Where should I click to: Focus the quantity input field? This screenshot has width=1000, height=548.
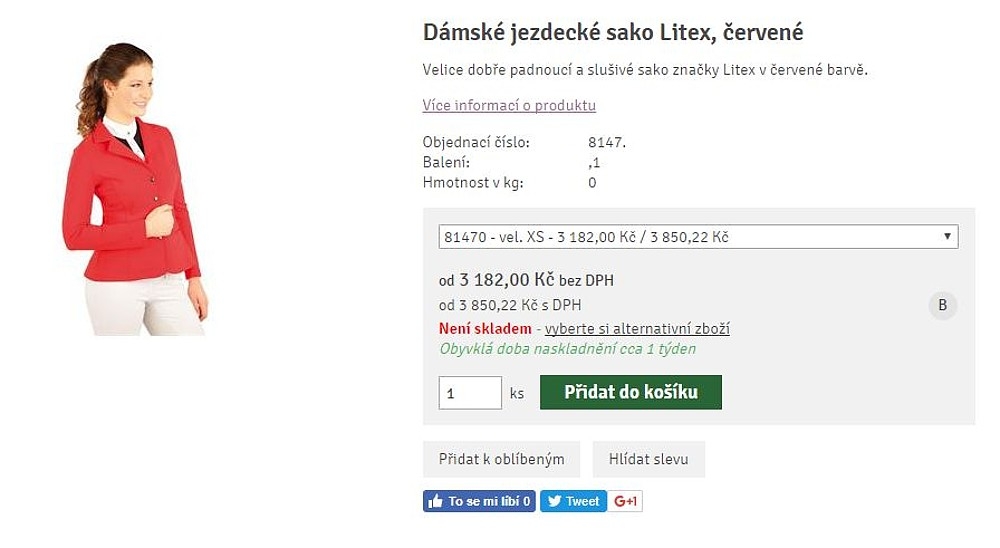click(x=470, y=393)
